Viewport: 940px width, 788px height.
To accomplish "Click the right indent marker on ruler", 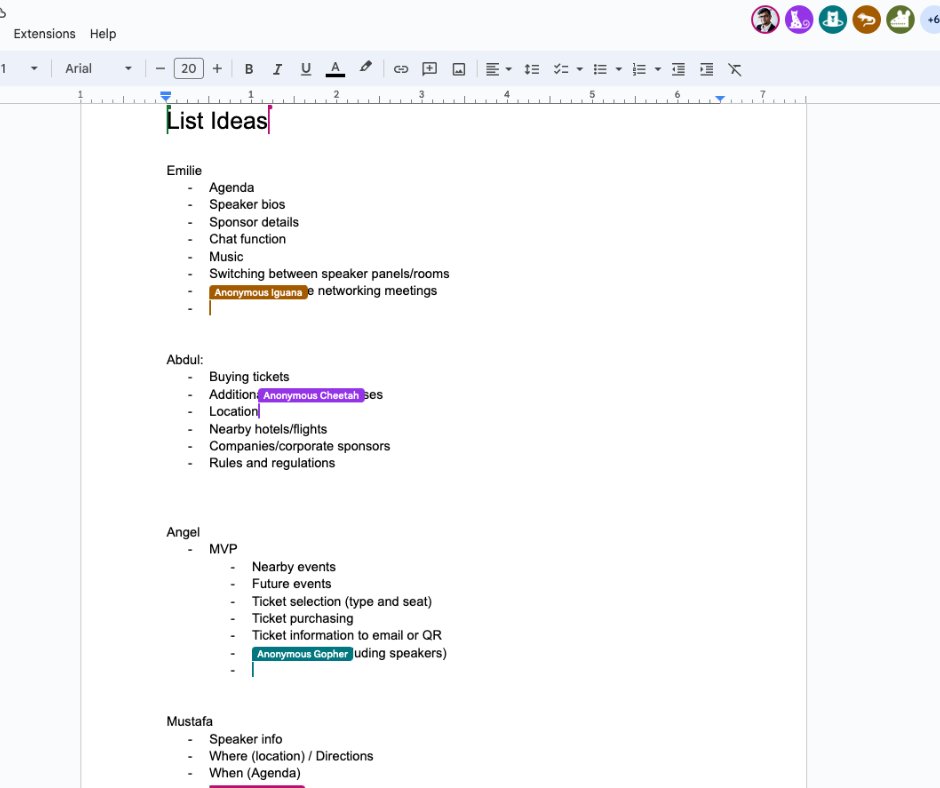I will [720, 98].
